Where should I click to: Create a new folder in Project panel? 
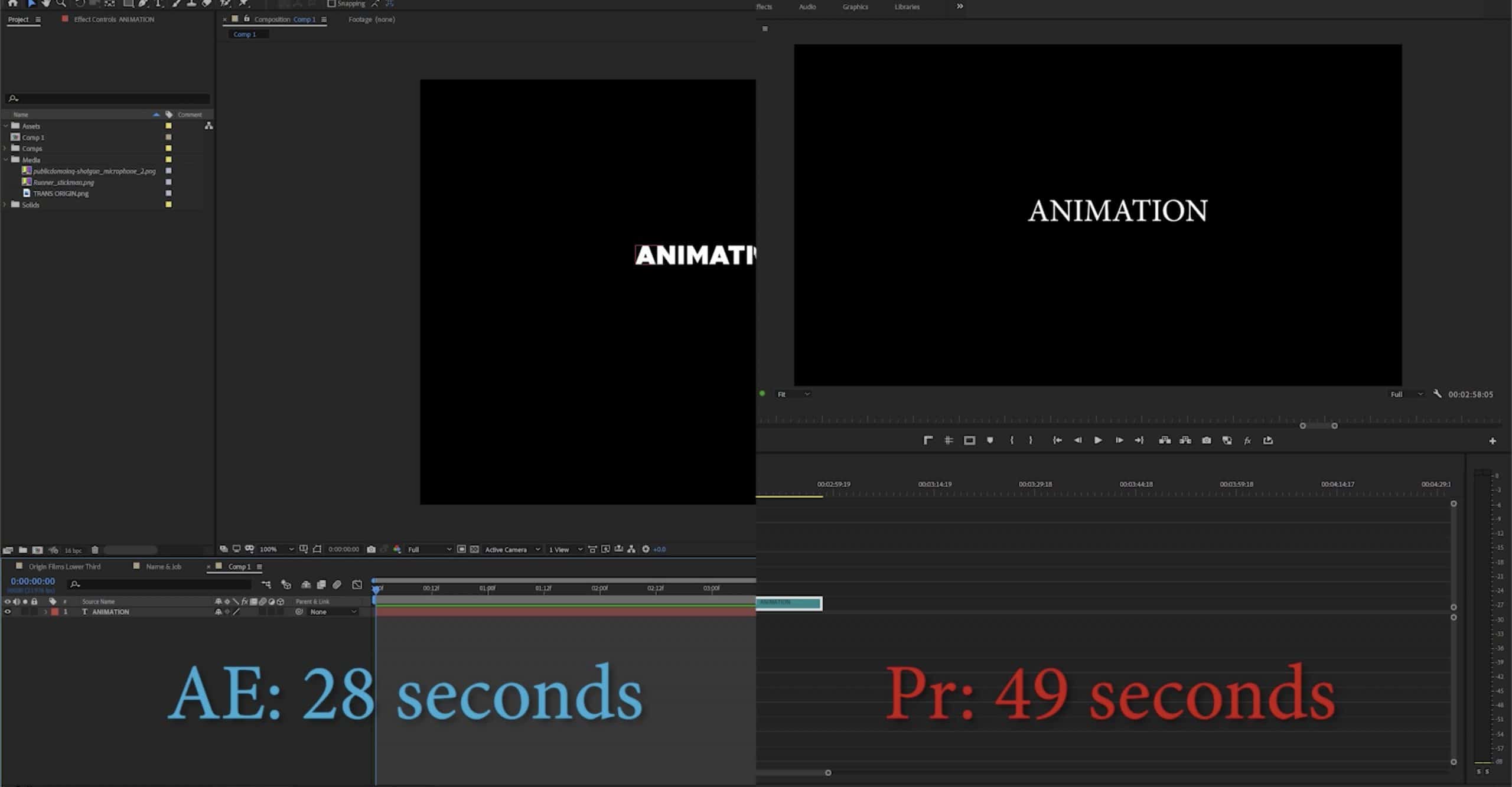coord(23,550)
